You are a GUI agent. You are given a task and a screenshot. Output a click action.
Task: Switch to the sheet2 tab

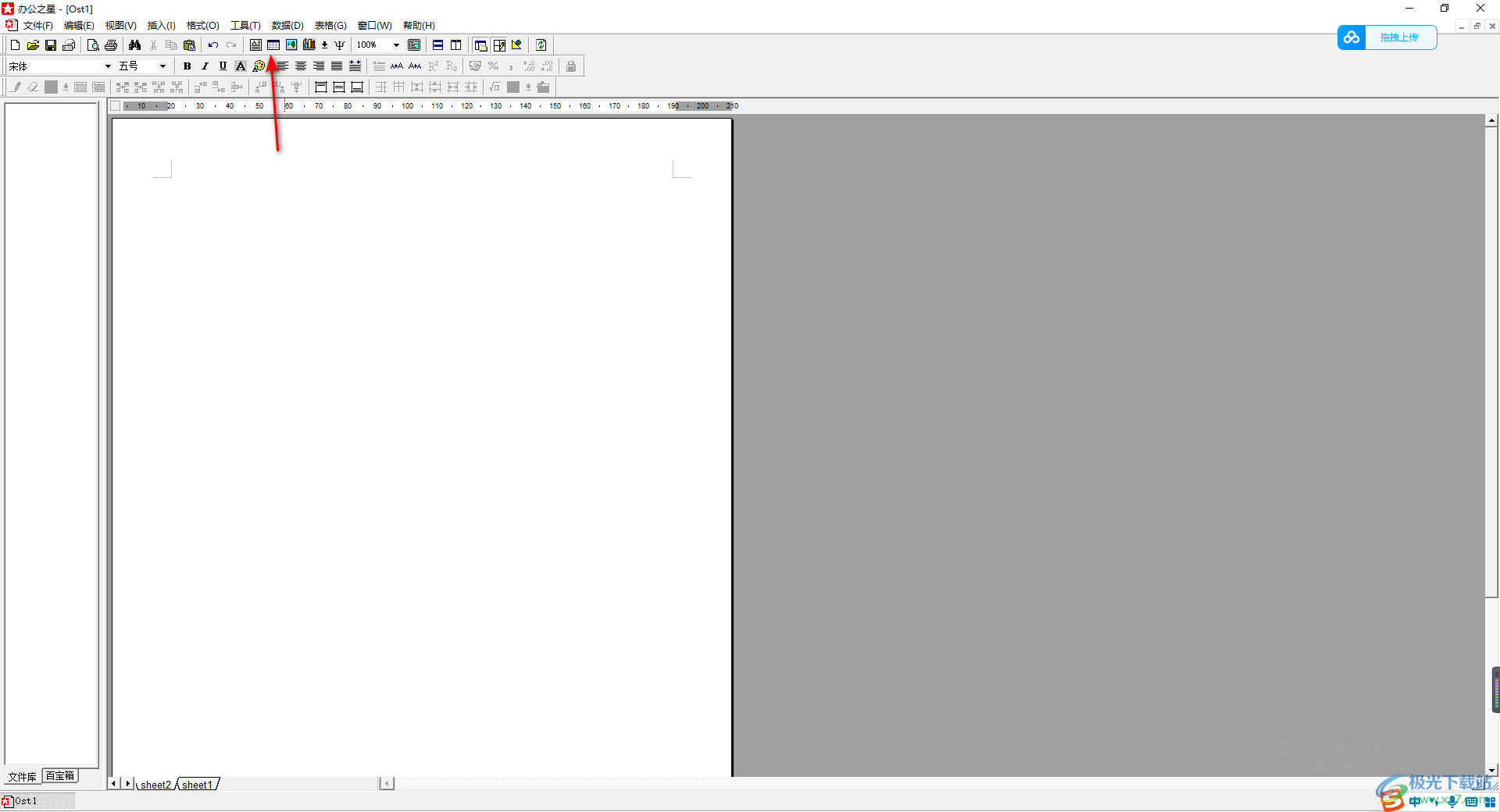coord(155,785)
